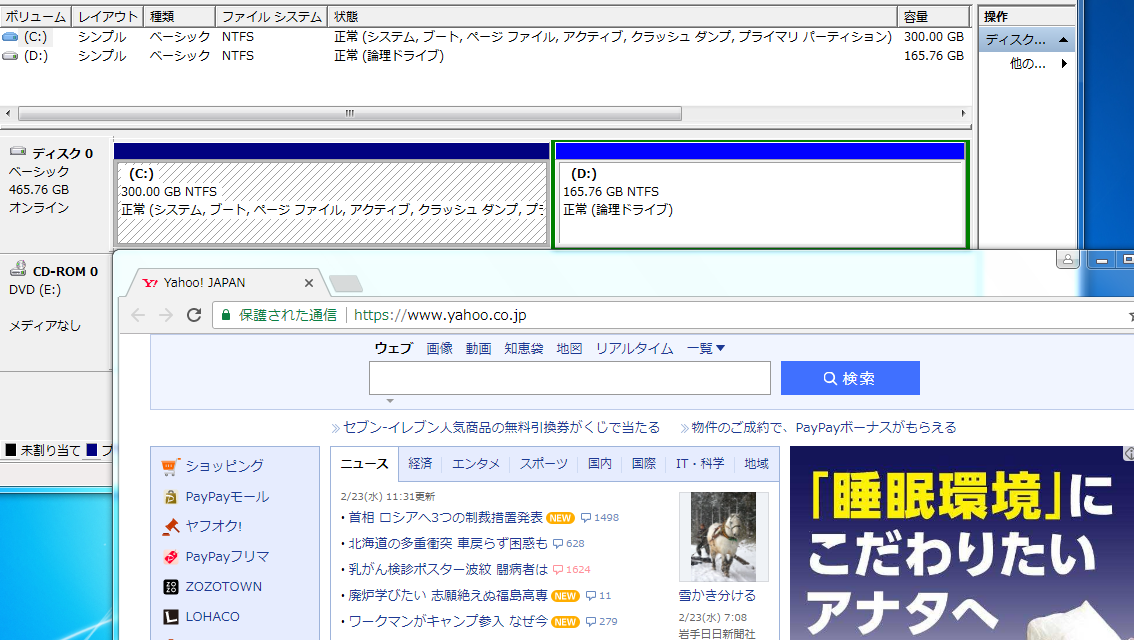Click the PayPayモール bag icon

click(170, 497)
